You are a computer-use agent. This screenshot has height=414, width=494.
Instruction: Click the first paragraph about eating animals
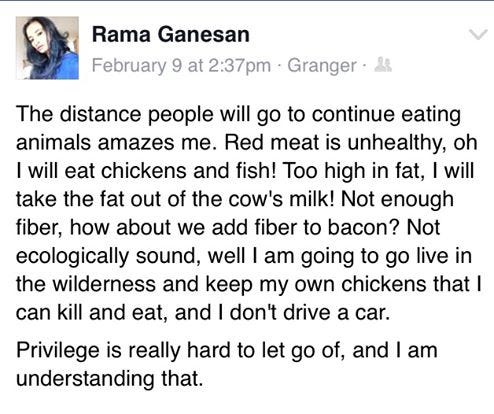pos(248,213)
